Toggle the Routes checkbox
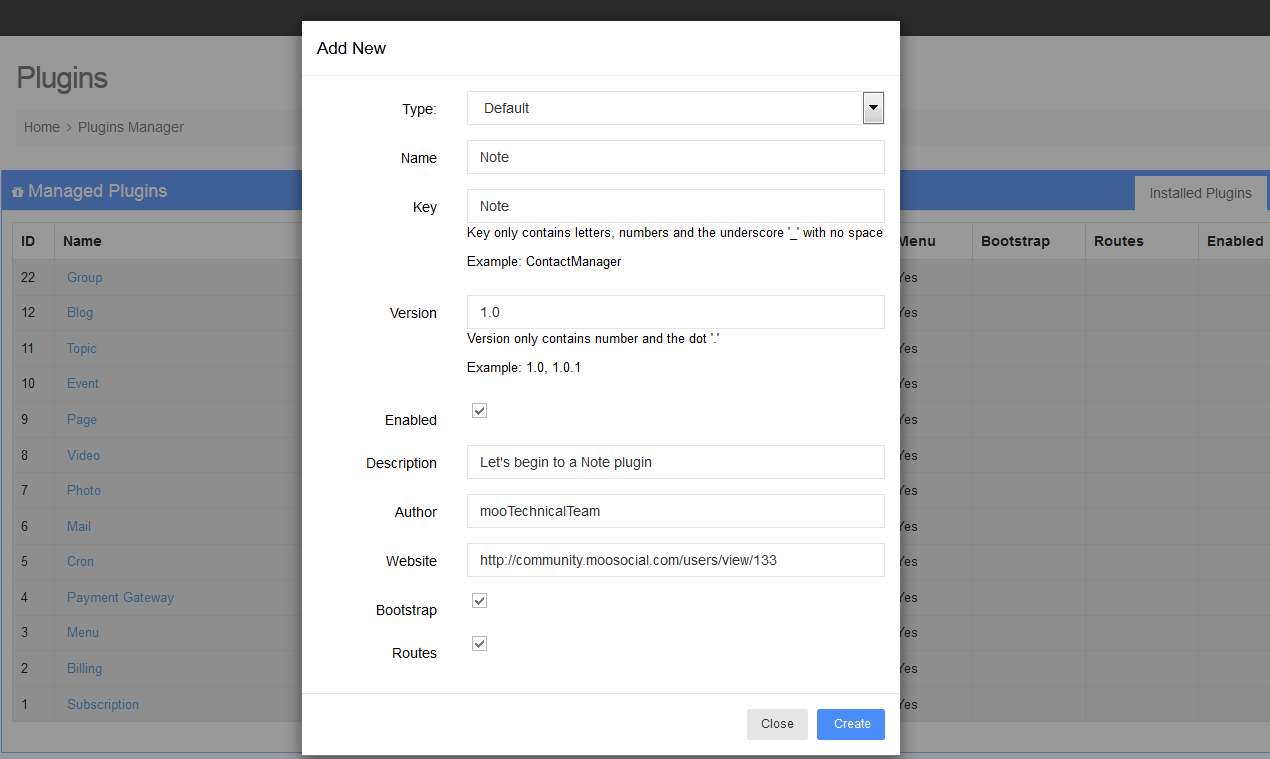 pos(479,644)
